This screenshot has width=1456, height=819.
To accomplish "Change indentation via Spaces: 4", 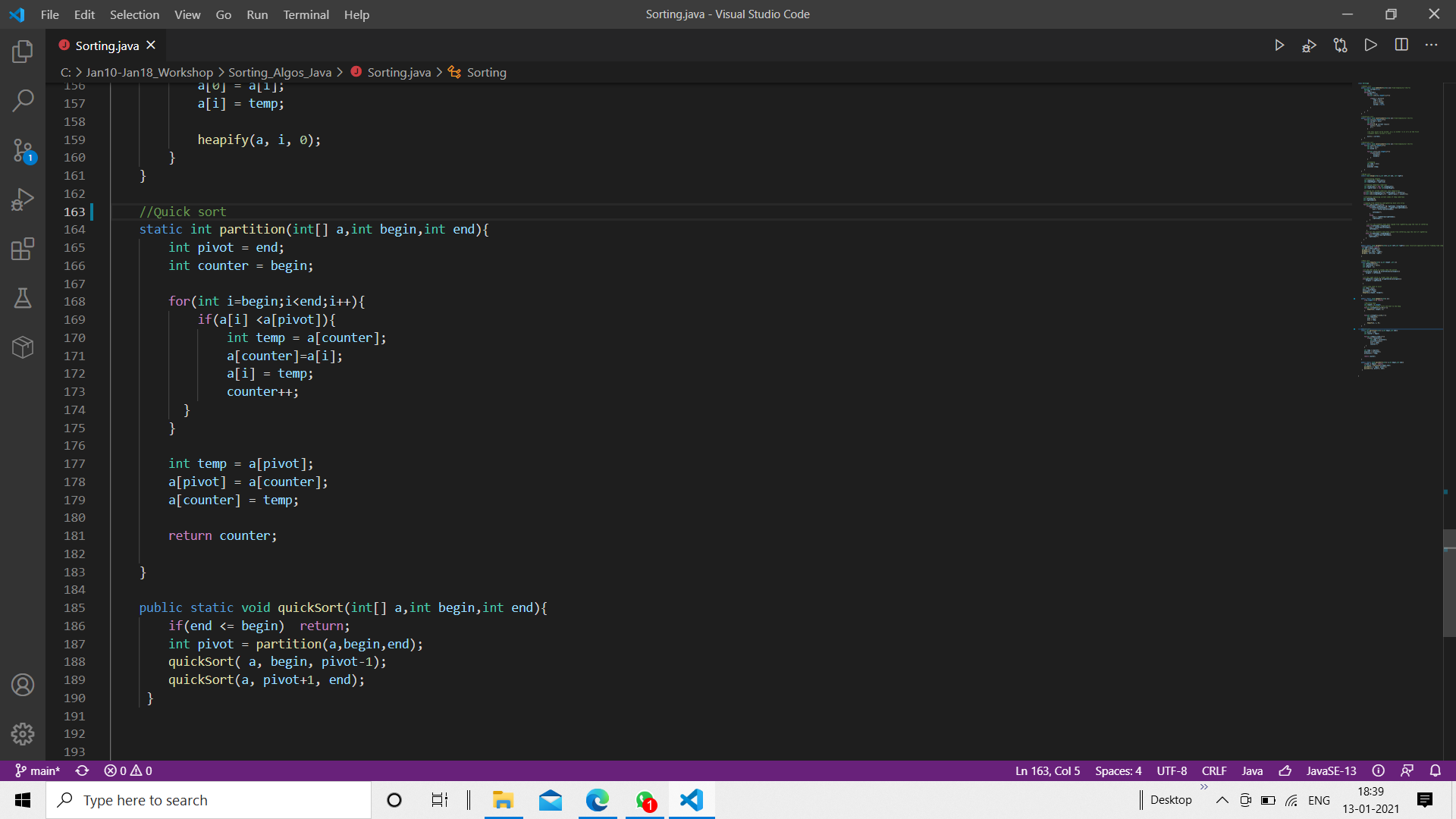I will [1118, 770].
